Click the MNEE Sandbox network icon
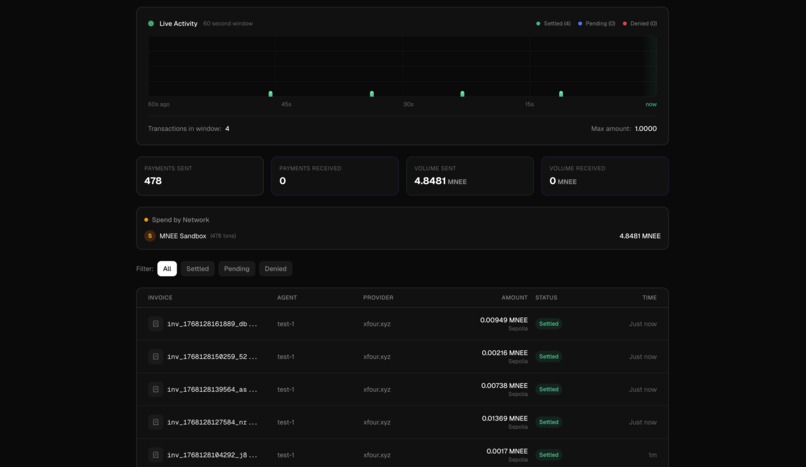The image size is (806, 467). click(150, 236)
